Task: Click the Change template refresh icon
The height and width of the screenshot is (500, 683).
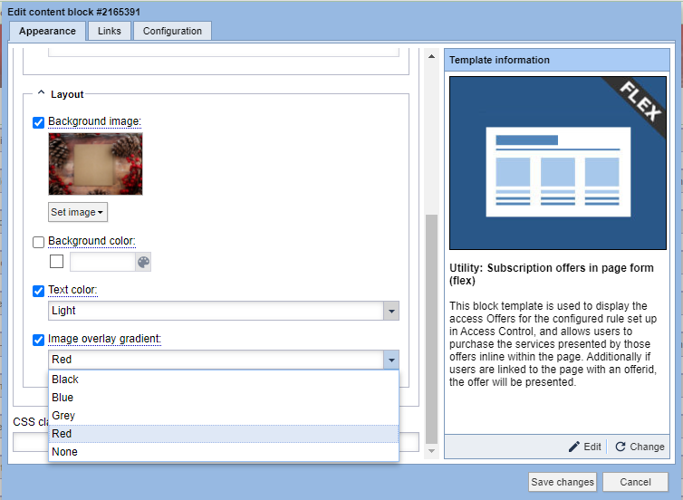Action: [620, 447]
